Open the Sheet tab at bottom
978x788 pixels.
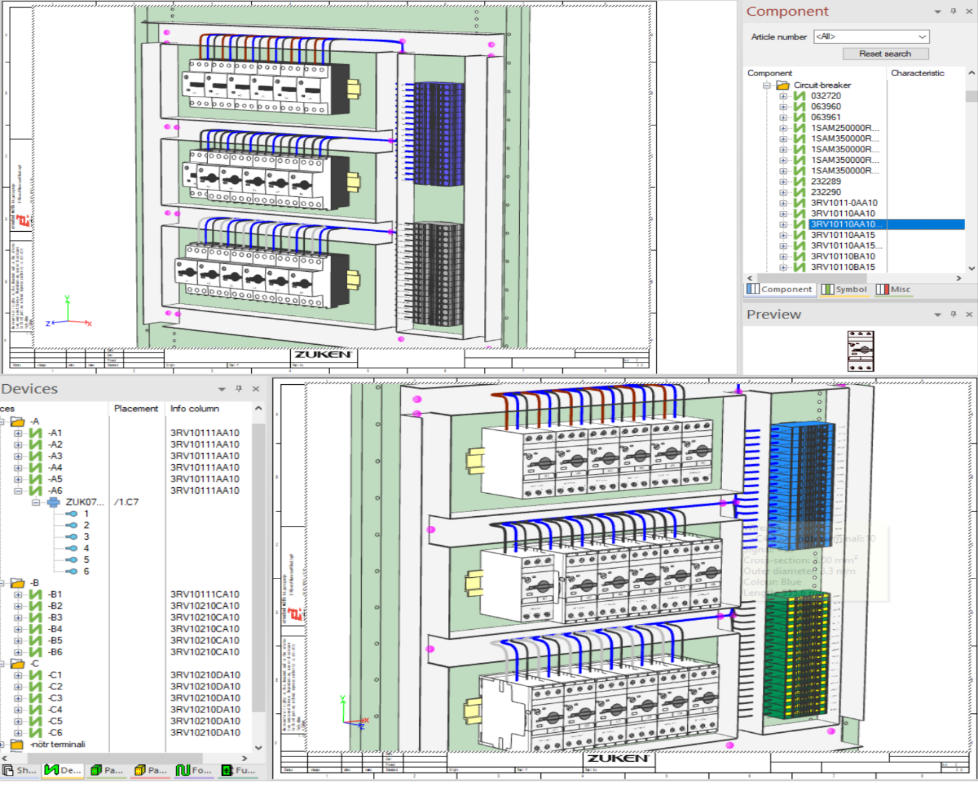point(20,771)
